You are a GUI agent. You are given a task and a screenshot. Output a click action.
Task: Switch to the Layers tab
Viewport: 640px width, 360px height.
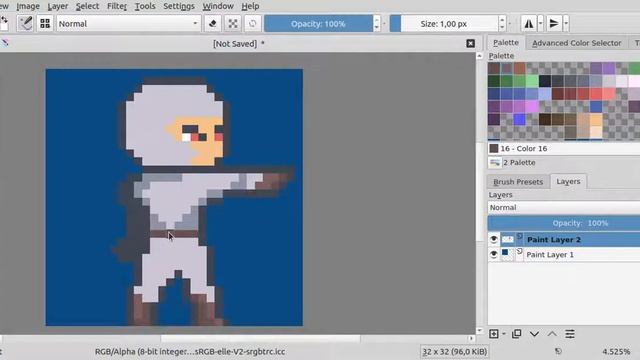click(568, 181)
